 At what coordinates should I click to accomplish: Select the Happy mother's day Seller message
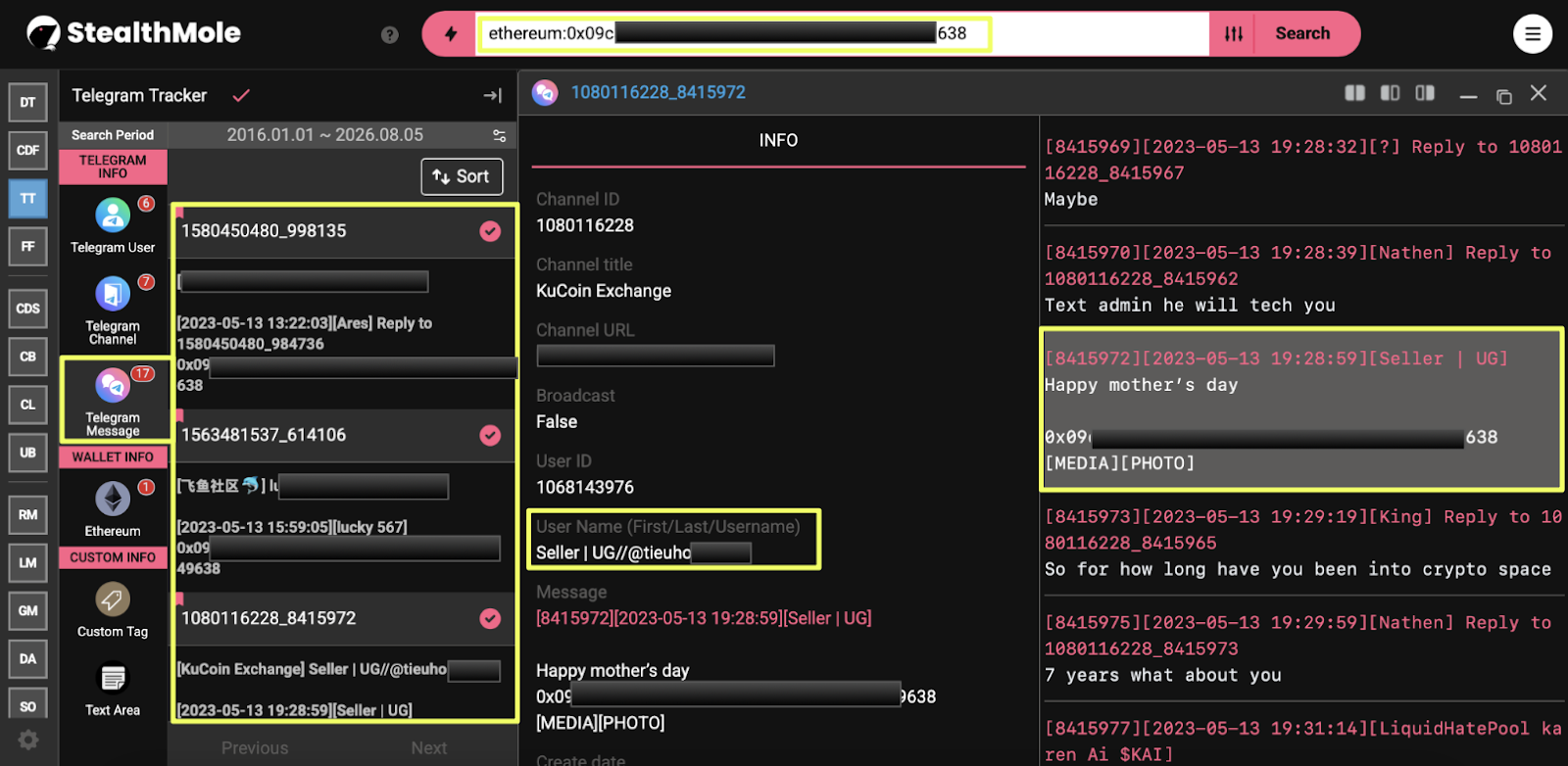point(1301,409)
